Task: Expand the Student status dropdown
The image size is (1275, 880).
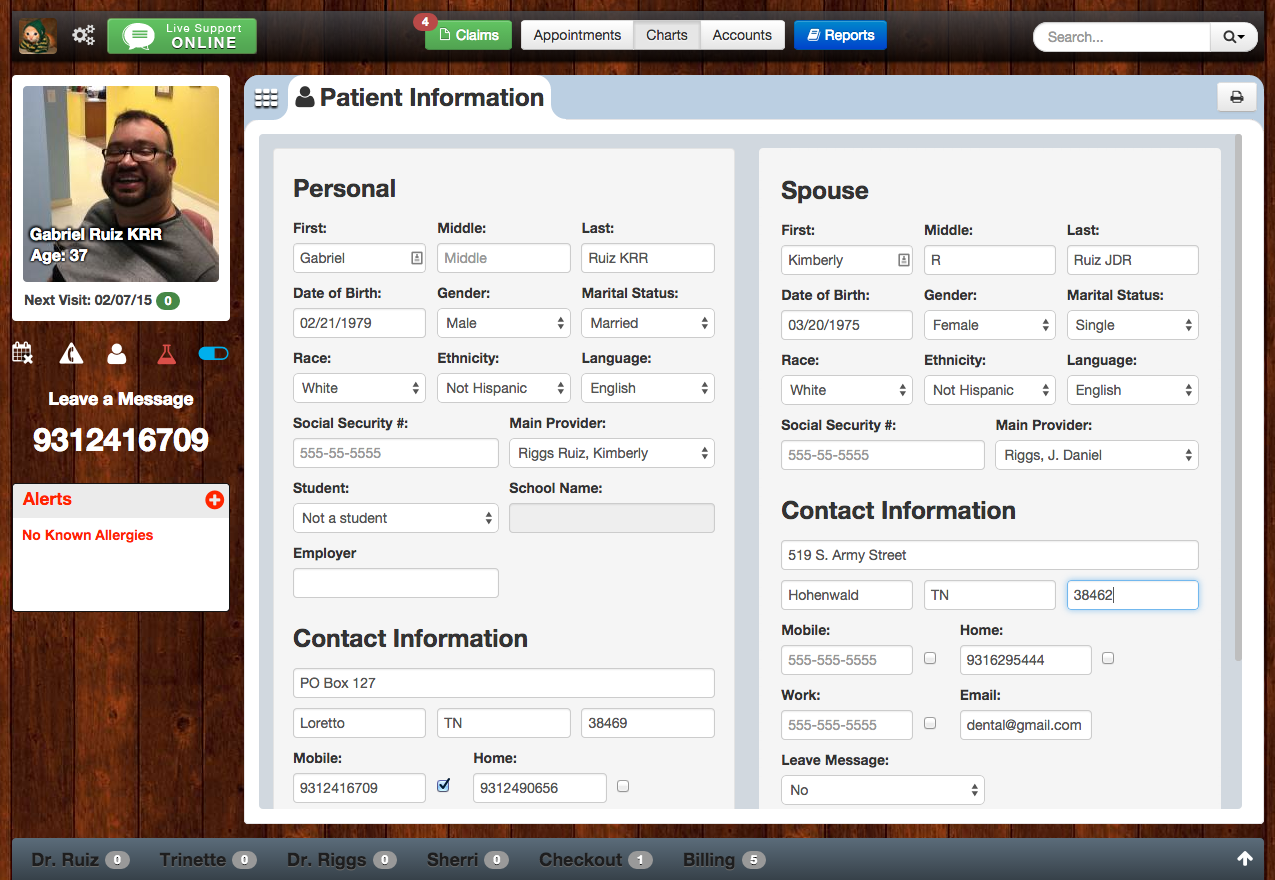Action: tap(395, 518)
